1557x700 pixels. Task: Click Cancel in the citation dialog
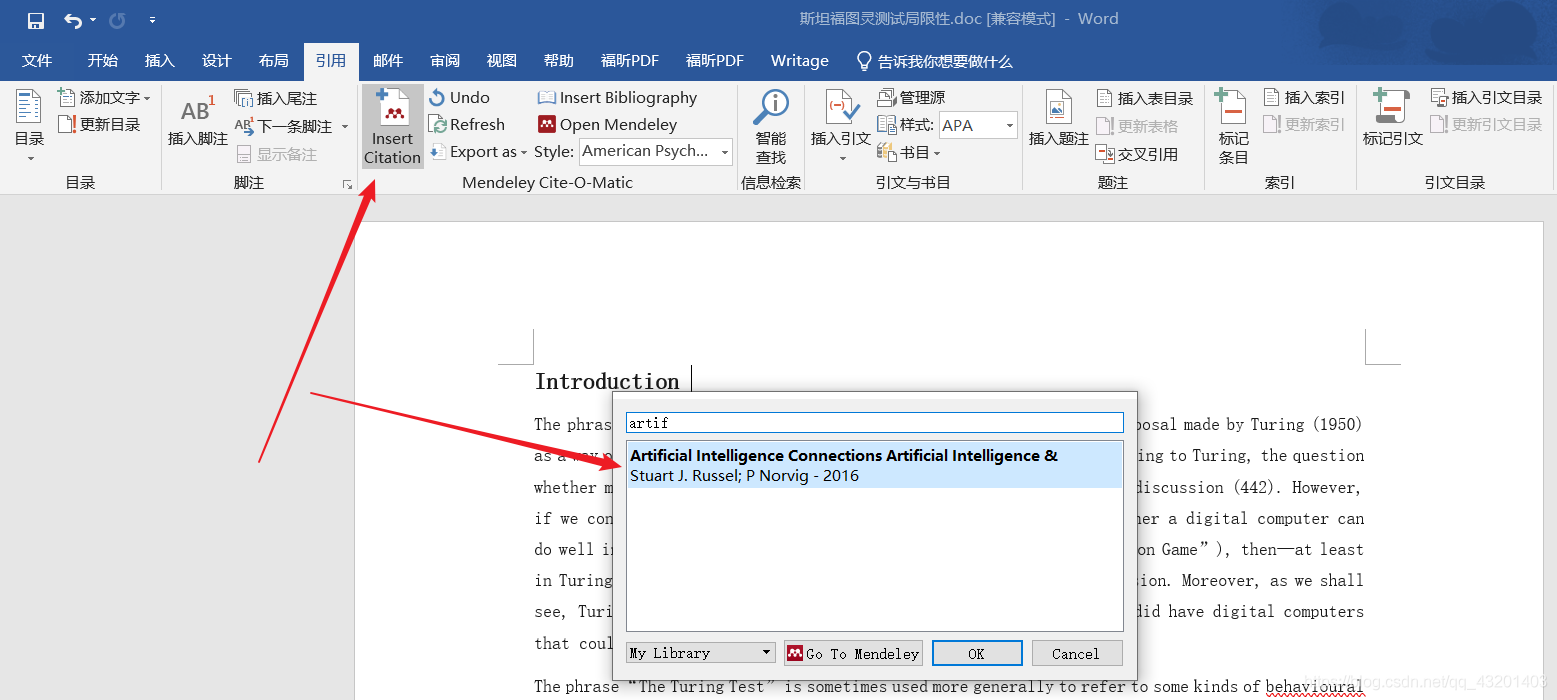[x=1076, y=654]
